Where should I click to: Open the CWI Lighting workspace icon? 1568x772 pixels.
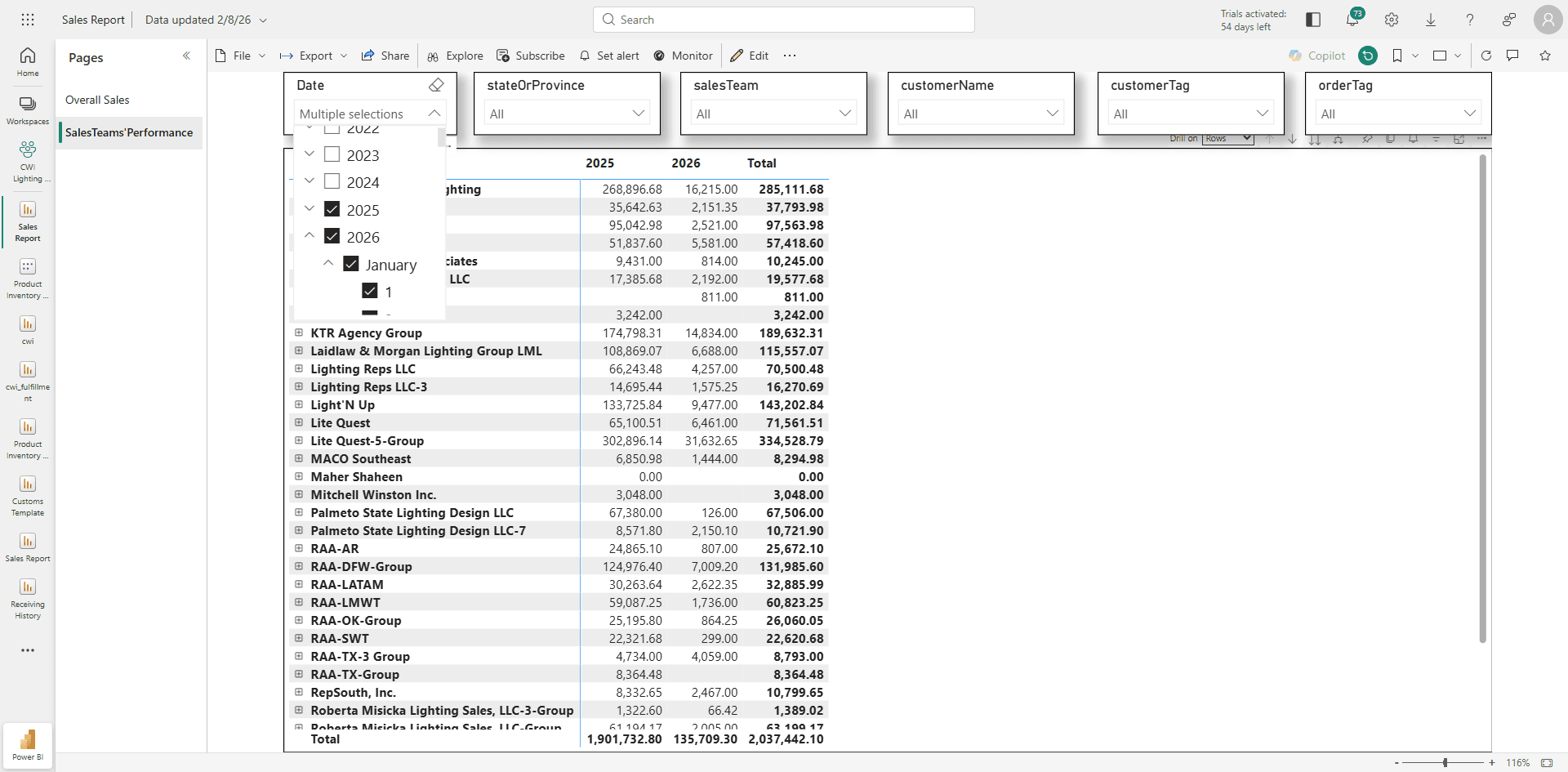(x=28, y=162)
